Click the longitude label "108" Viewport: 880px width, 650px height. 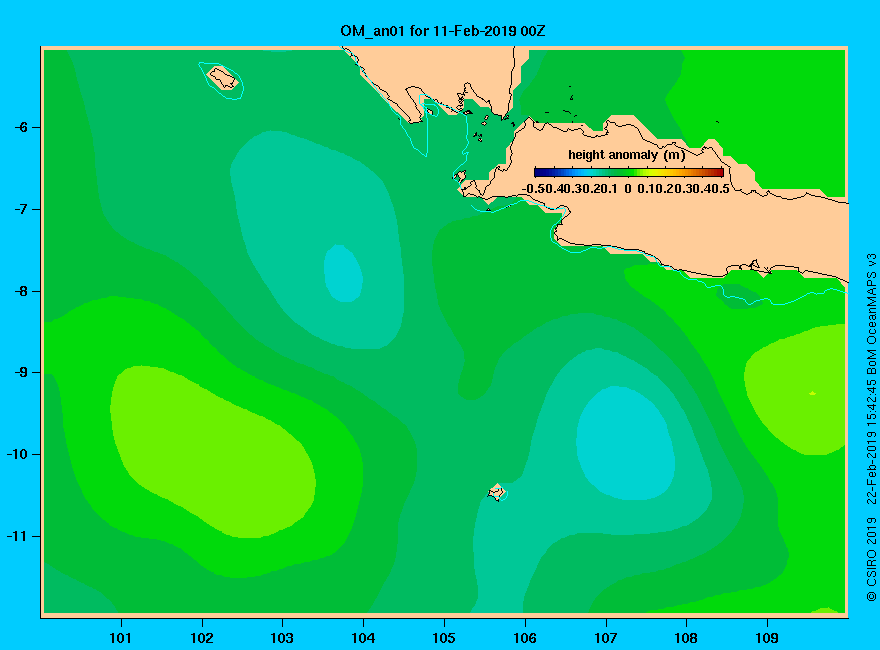click(x=686, y=638)
